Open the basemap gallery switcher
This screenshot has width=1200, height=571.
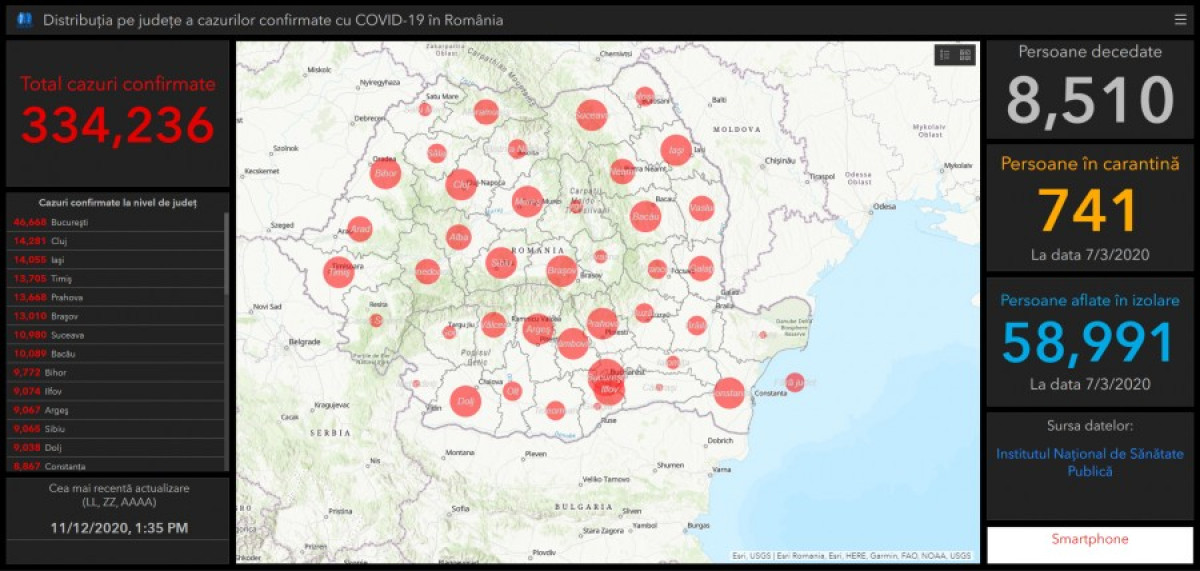(965, 55)
